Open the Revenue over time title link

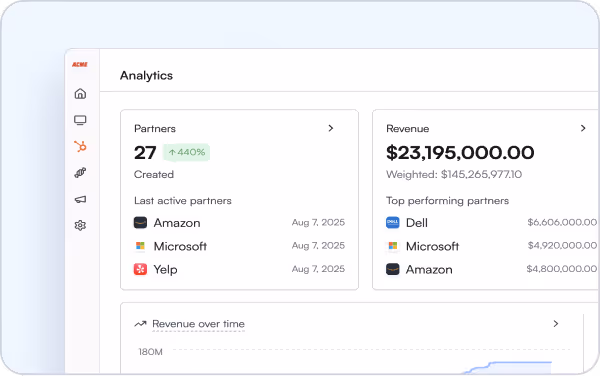click(198, 324)
